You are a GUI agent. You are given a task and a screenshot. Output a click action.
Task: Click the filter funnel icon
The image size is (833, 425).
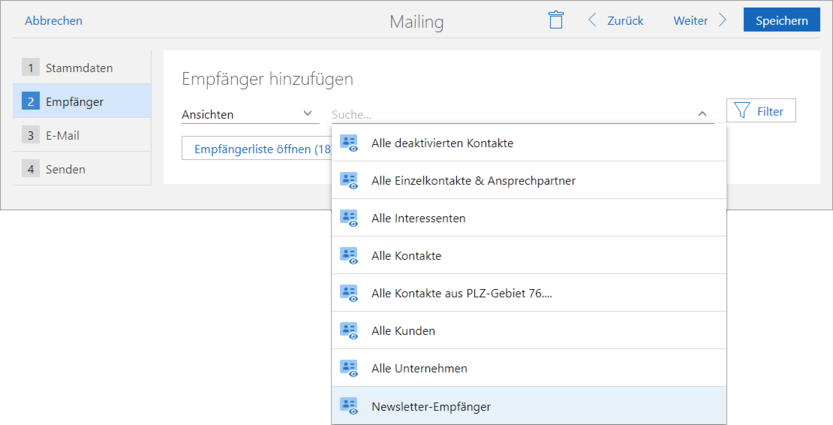tap(742, 111)
